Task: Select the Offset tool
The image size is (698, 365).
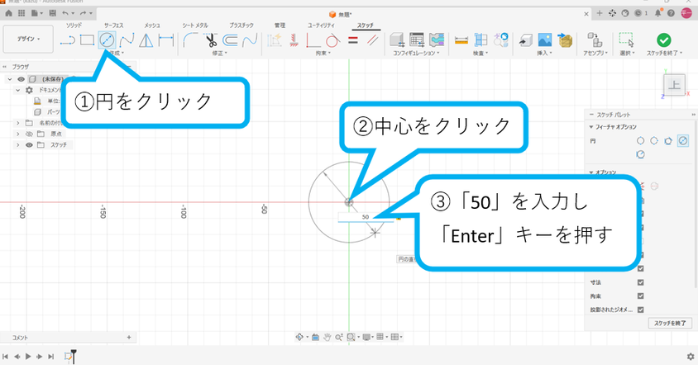Action: tap(230, 41)
